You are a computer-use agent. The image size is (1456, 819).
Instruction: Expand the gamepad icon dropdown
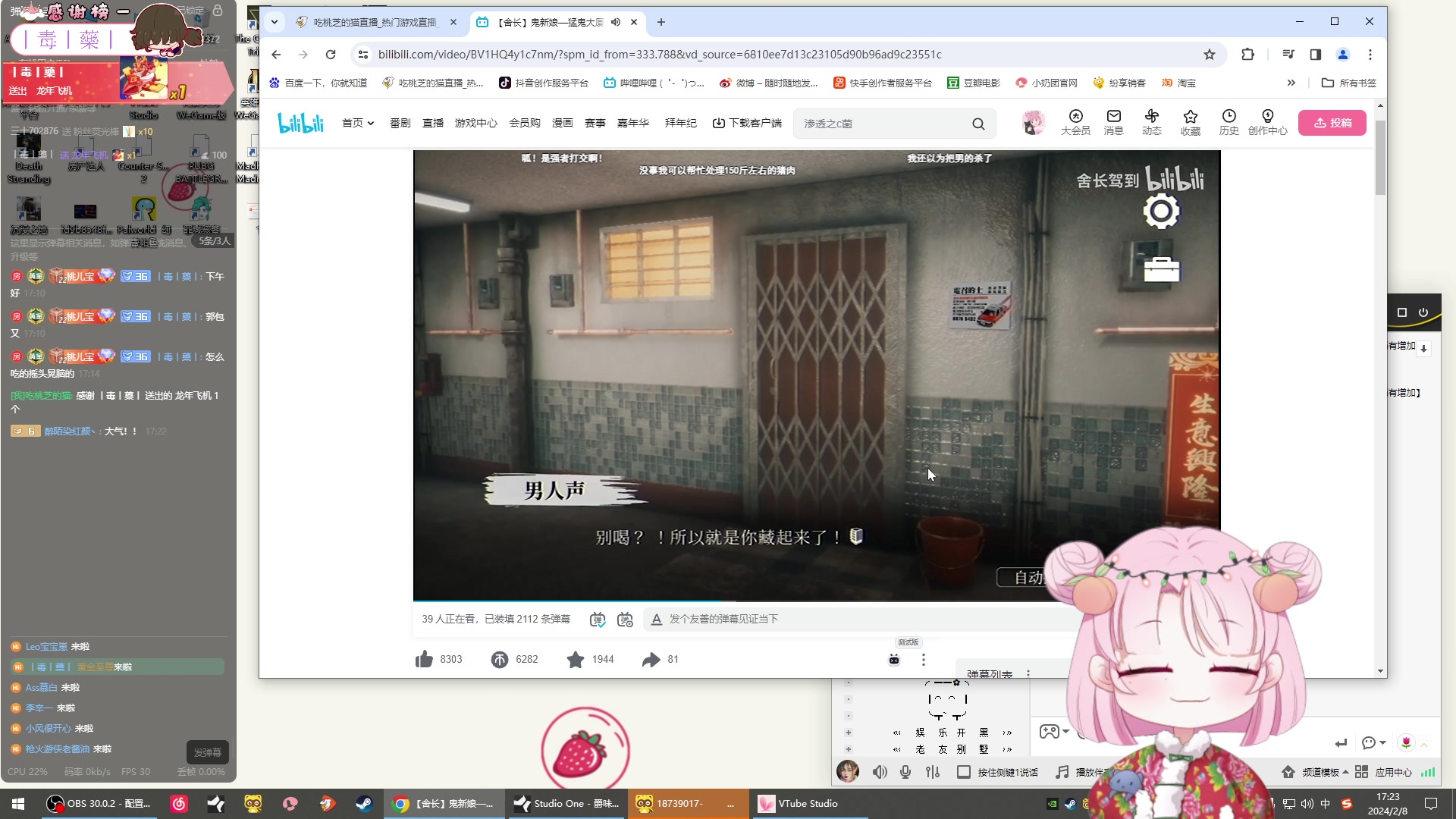[x=1065, y=732]
